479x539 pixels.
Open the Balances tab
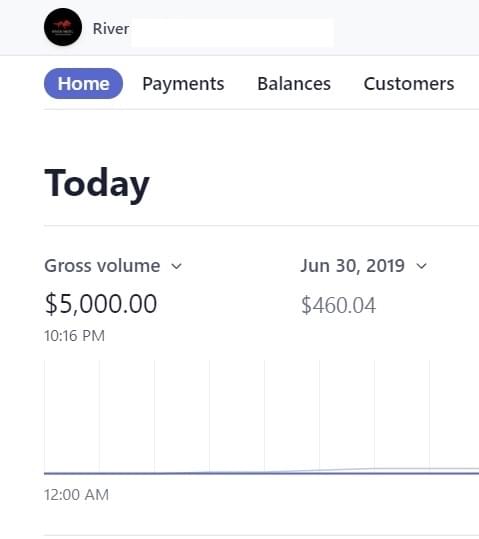tap(294, 84)
